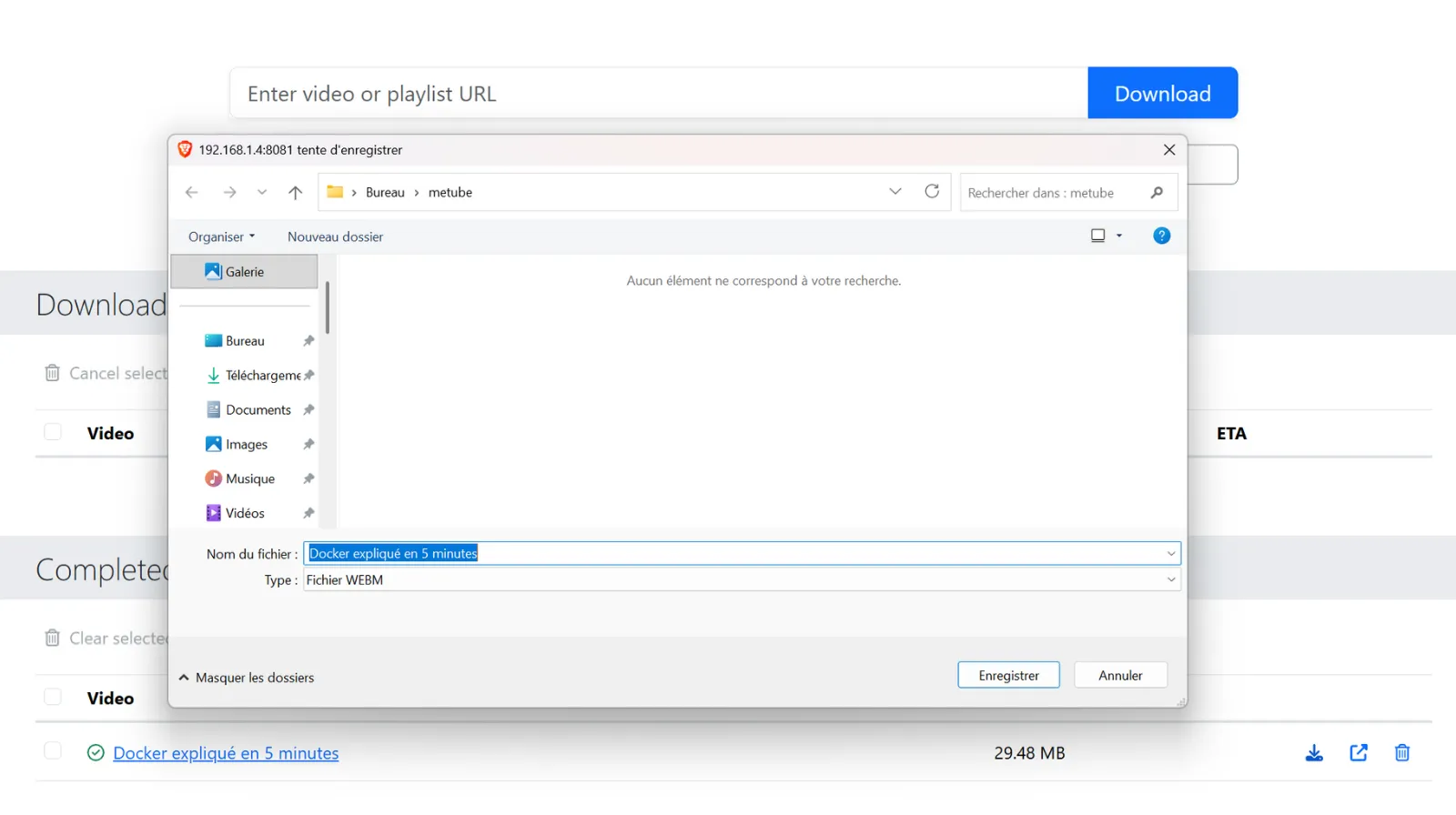Click the download file icon for completed video

(x=1314, y=753)
